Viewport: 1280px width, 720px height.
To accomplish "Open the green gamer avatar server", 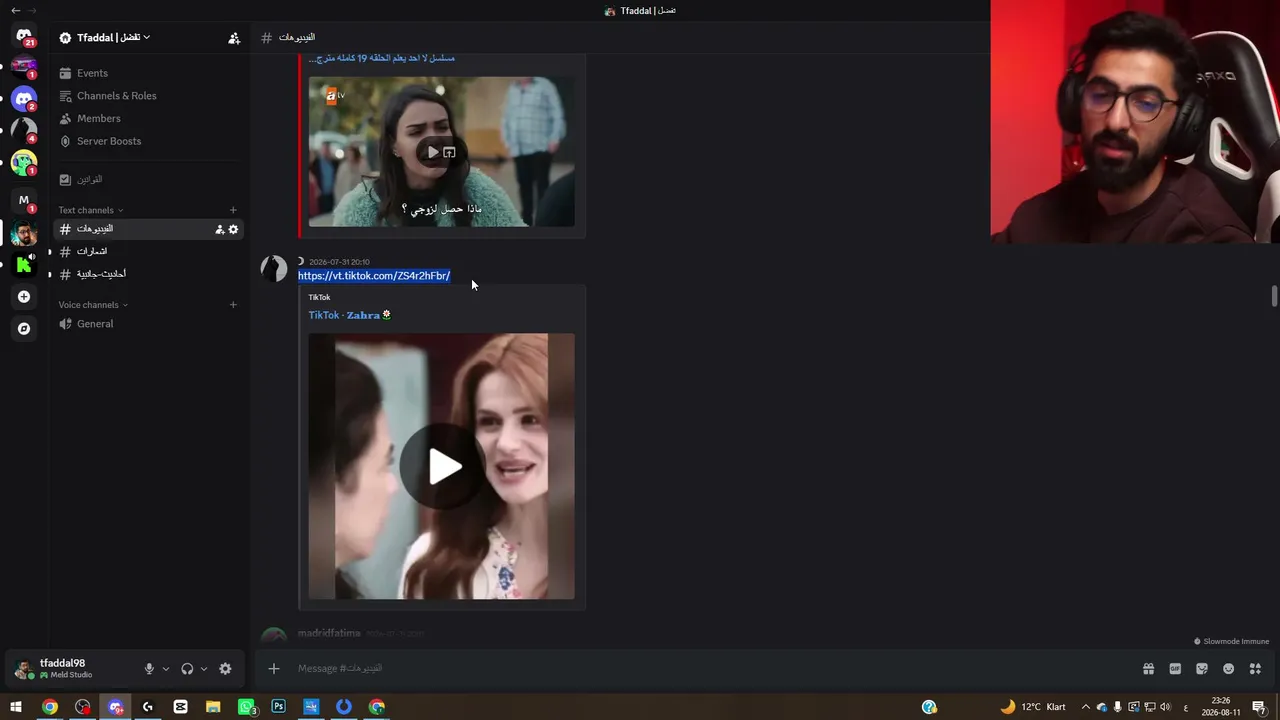I will 24,162.
